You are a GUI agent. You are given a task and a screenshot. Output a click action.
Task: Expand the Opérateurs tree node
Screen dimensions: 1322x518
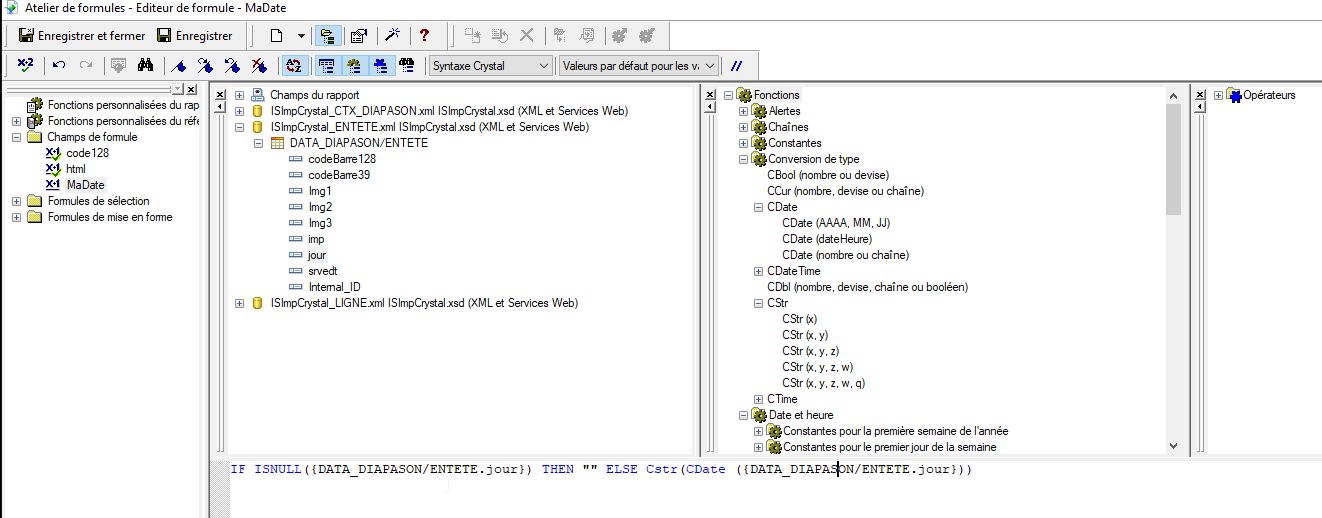coord(1218,96)
